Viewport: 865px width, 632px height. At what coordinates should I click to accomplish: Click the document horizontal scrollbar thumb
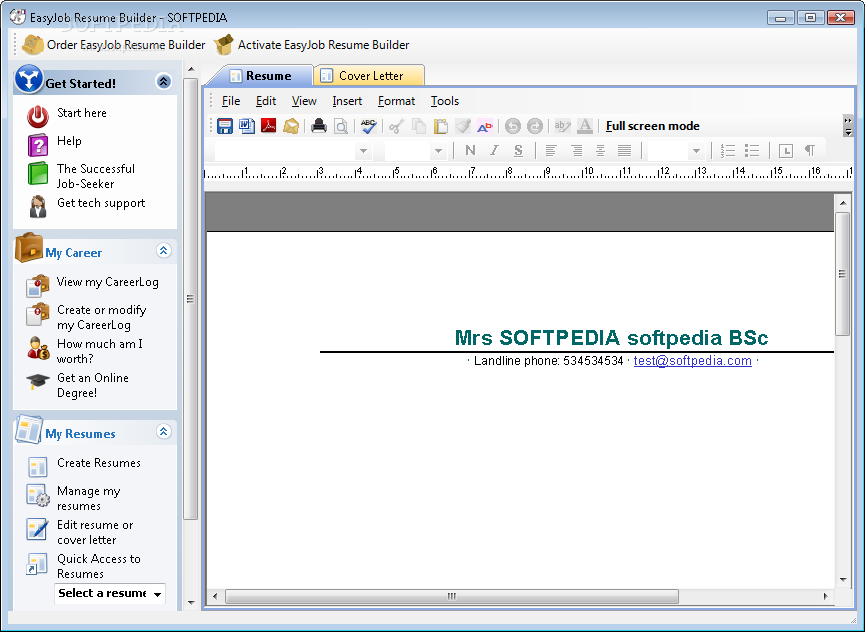(x=452, y=596)
